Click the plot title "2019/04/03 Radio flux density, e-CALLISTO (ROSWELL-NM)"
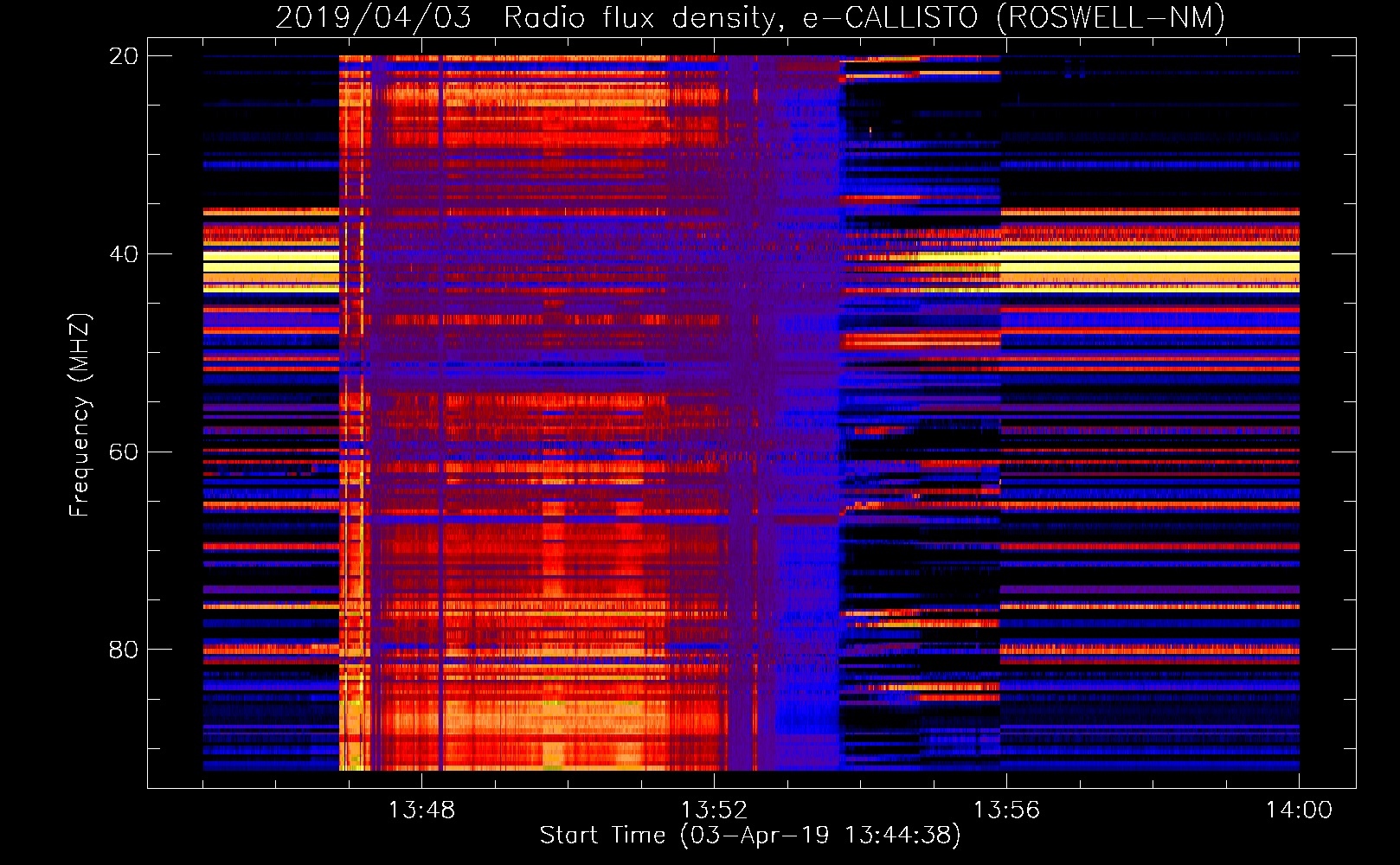1400x865 pixels. coord(750,18)
